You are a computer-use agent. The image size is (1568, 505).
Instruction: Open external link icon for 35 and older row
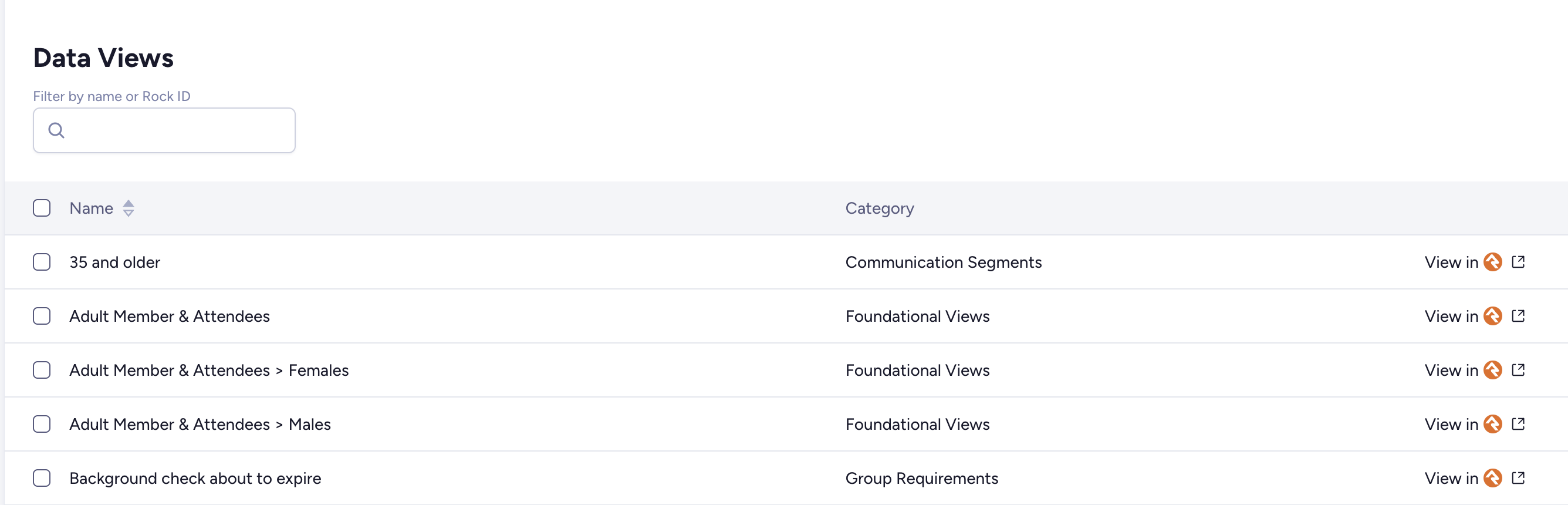click(x=1518, y=262)
